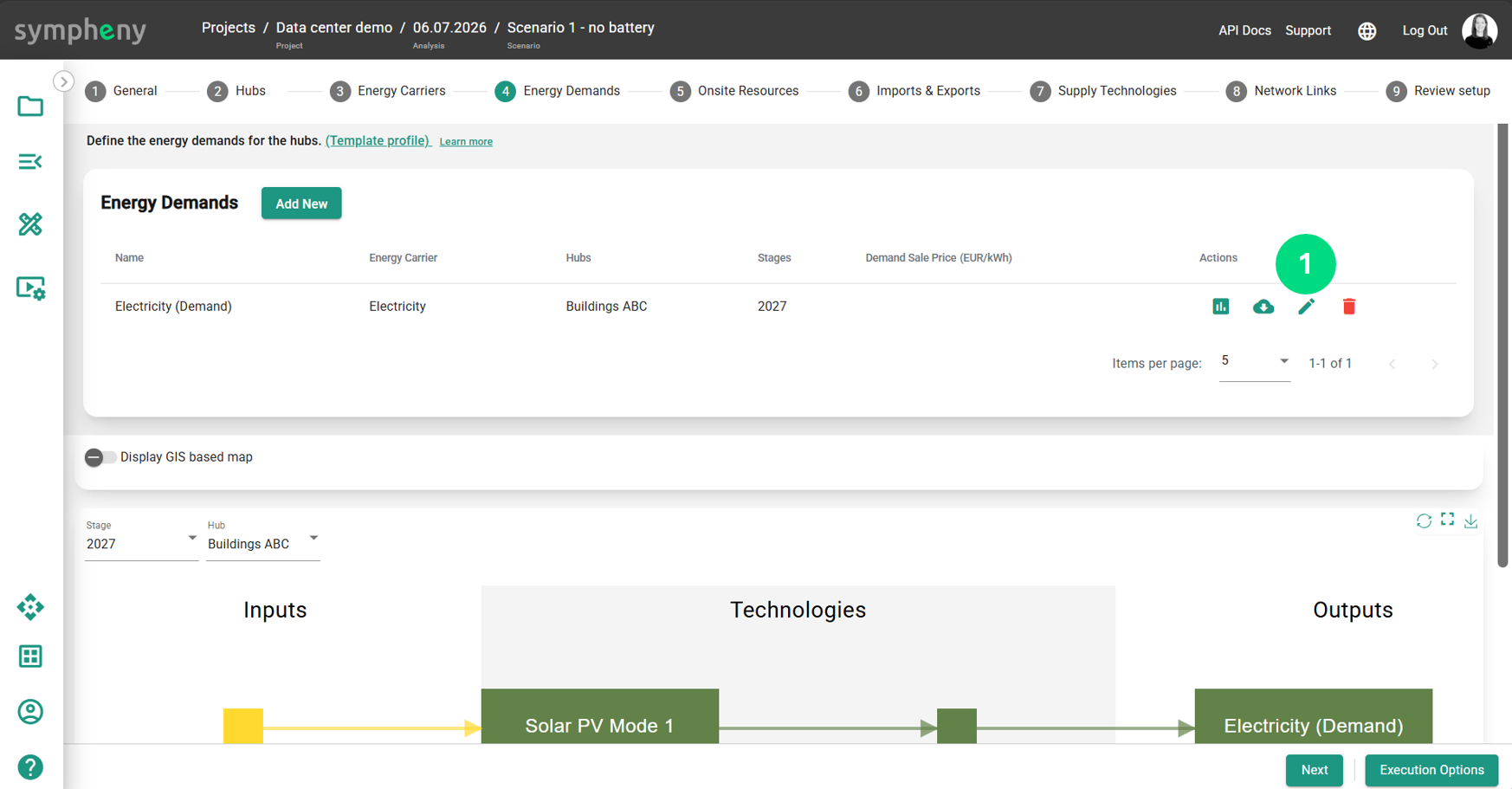This screenshot has width=1512, height=789.
Task: Click the diamond modules sidebar icon
Action: 30,607
